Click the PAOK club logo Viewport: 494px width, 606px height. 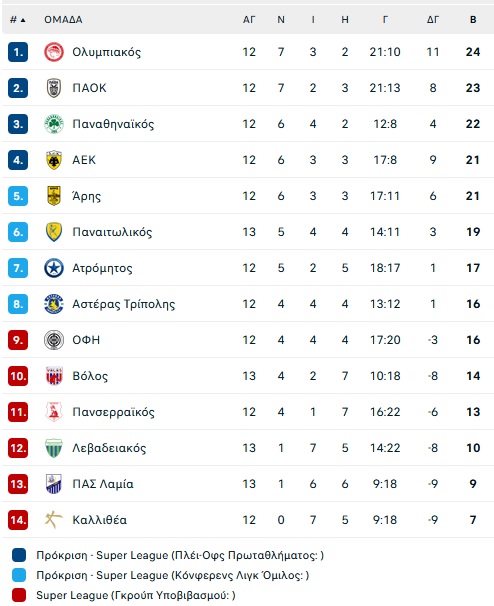pyautogui.click(x=54, y=88)
